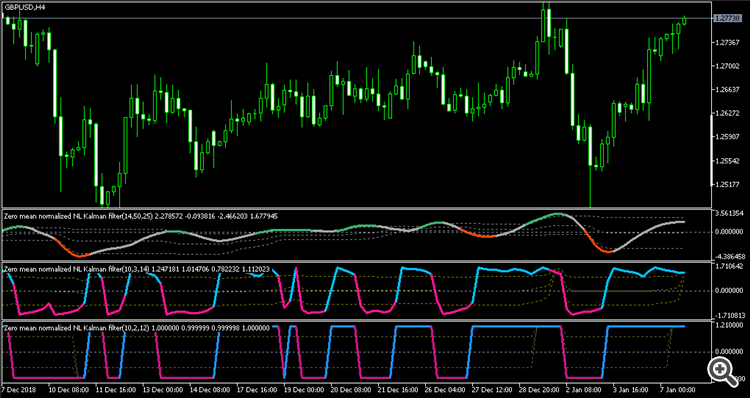Click the 1.26272 price scale value
Screen dimensions: 750x398
point(727,113)
